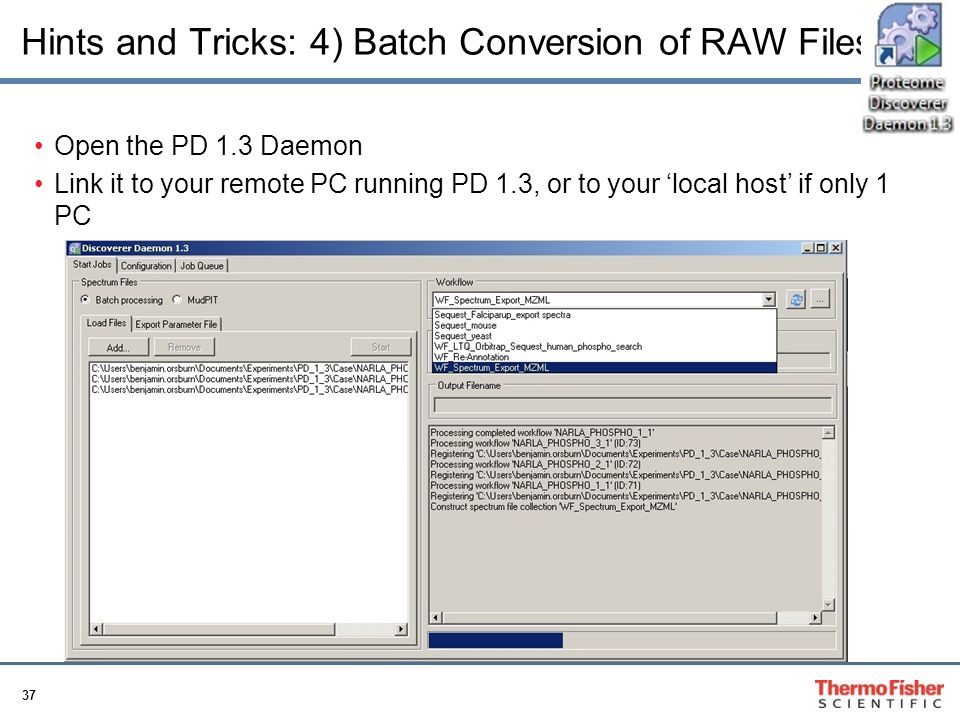Select the first NARLA_PHO file path row
This screenshot has width=960, height=720.
pos(249,368)
